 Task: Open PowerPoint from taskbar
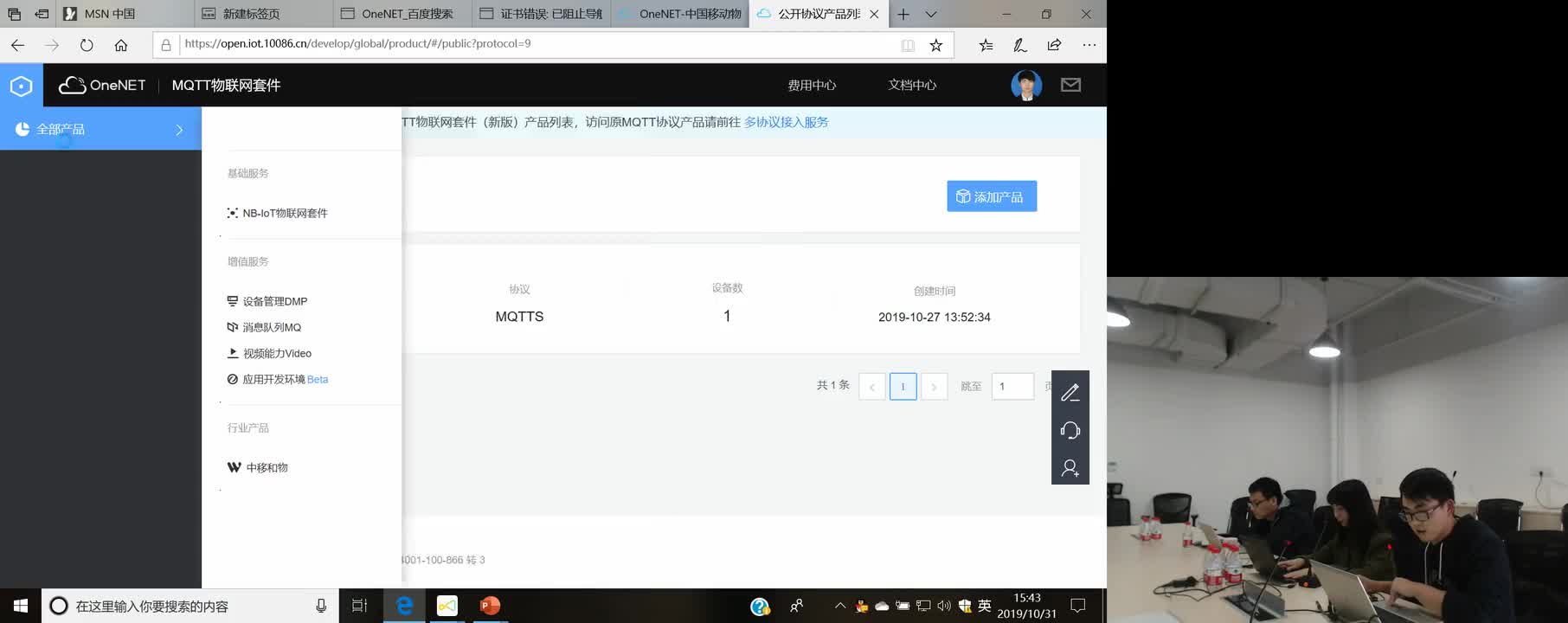(x=490, y=606)
